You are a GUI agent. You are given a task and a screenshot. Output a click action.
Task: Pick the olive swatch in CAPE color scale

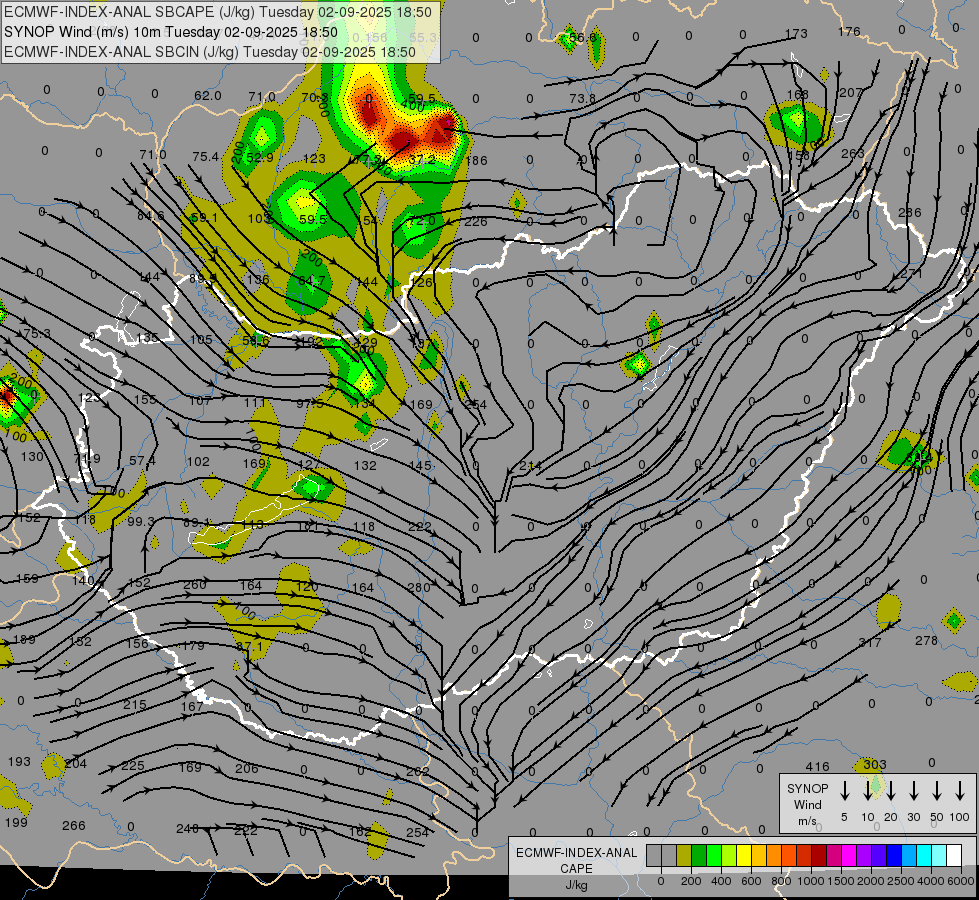(684, 855)
